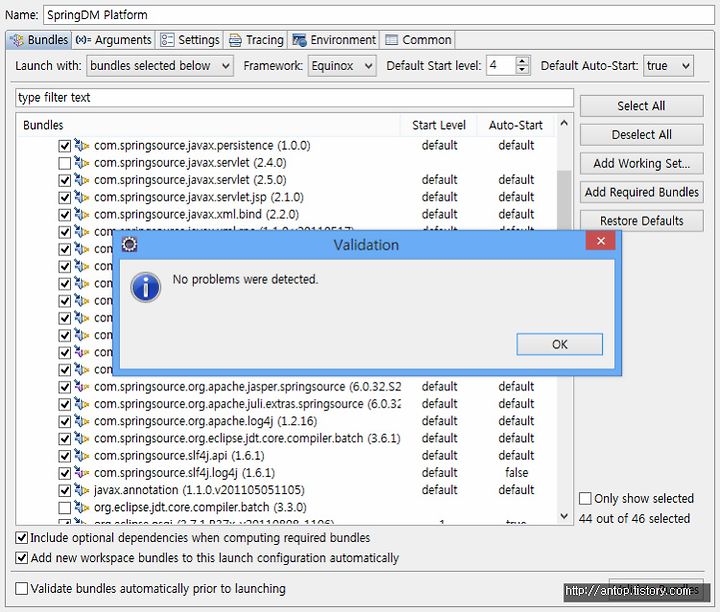Image resolution: width=720 pixels, height=612 pixels.
Task: Click the blue information icon in Validation dialog
Action: coord(146,287)
